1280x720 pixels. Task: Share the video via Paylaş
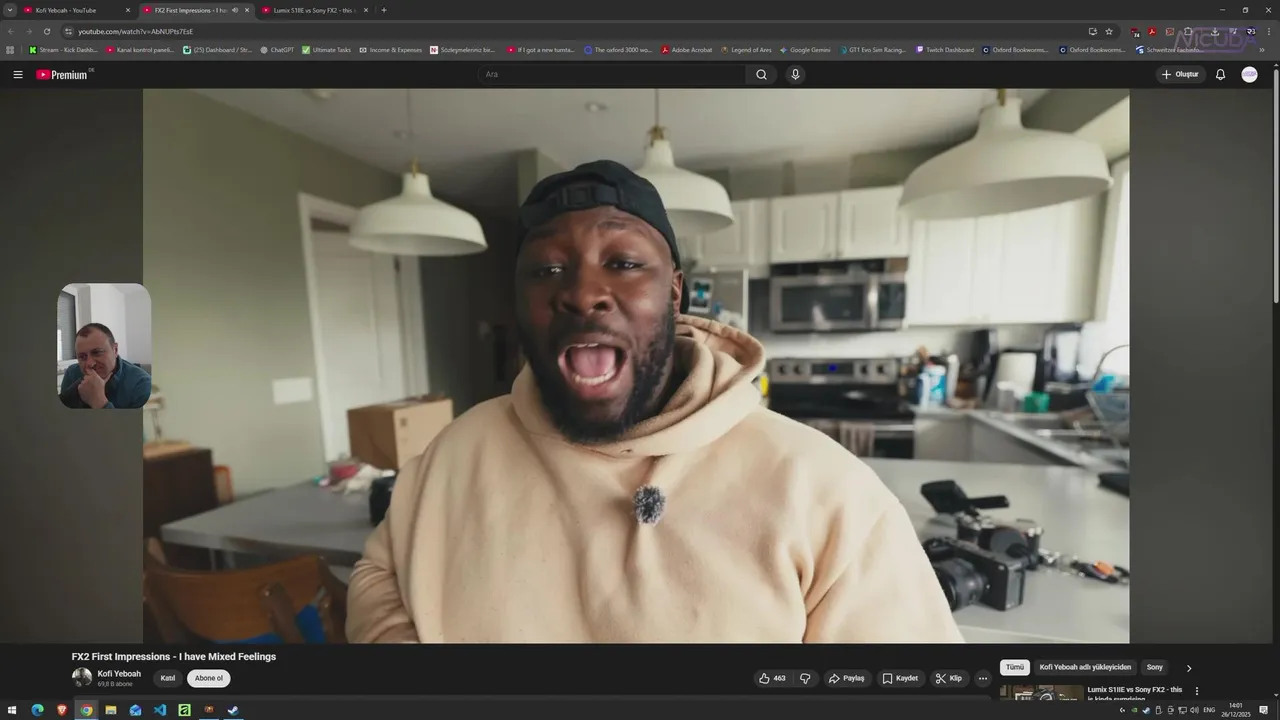click(x=846, y=678)
